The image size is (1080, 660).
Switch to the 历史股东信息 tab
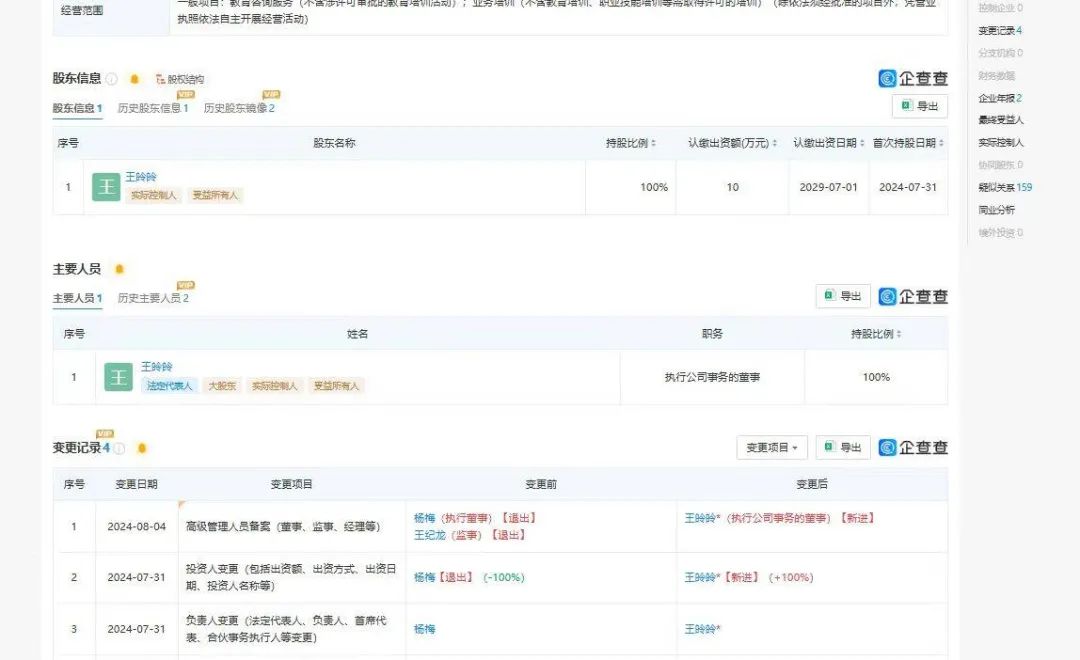(x=153, y=108)
